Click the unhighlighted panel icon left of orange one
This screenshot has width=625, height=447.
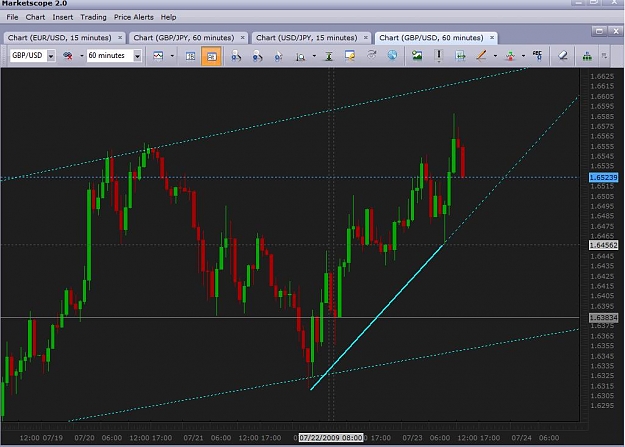click(191, 56)
